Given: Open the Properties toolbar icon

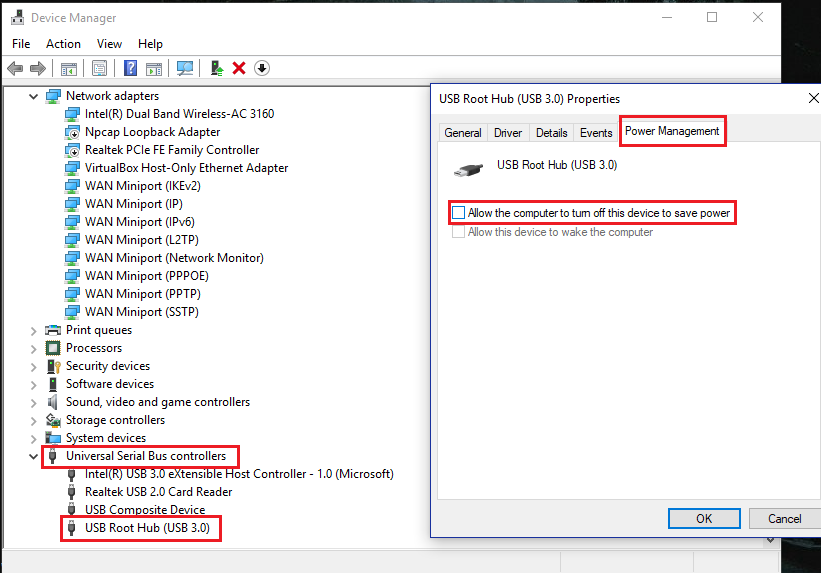Looking at the screenshot, I should [x=99, y=68].
